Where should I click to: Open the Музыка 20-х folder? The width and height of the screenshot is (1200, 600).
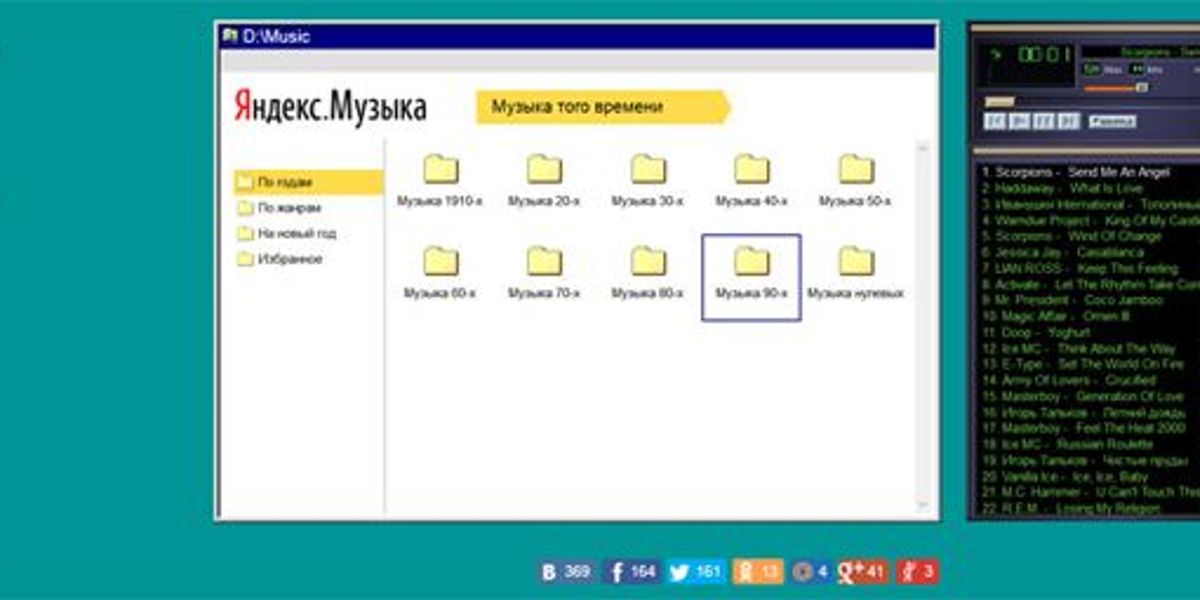click(544, 181)
